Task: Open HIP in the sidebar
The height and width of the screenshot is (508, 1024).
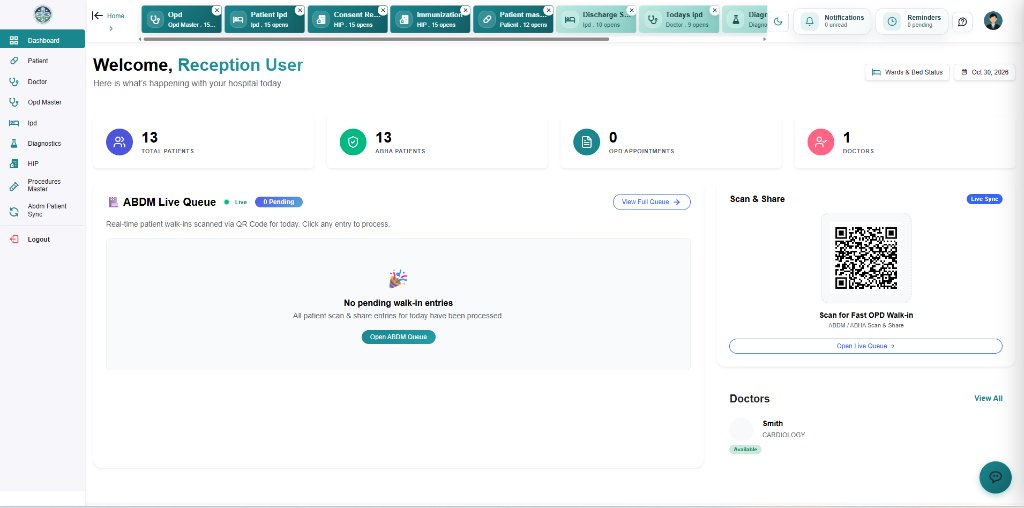Action: (x=42, y=164)
